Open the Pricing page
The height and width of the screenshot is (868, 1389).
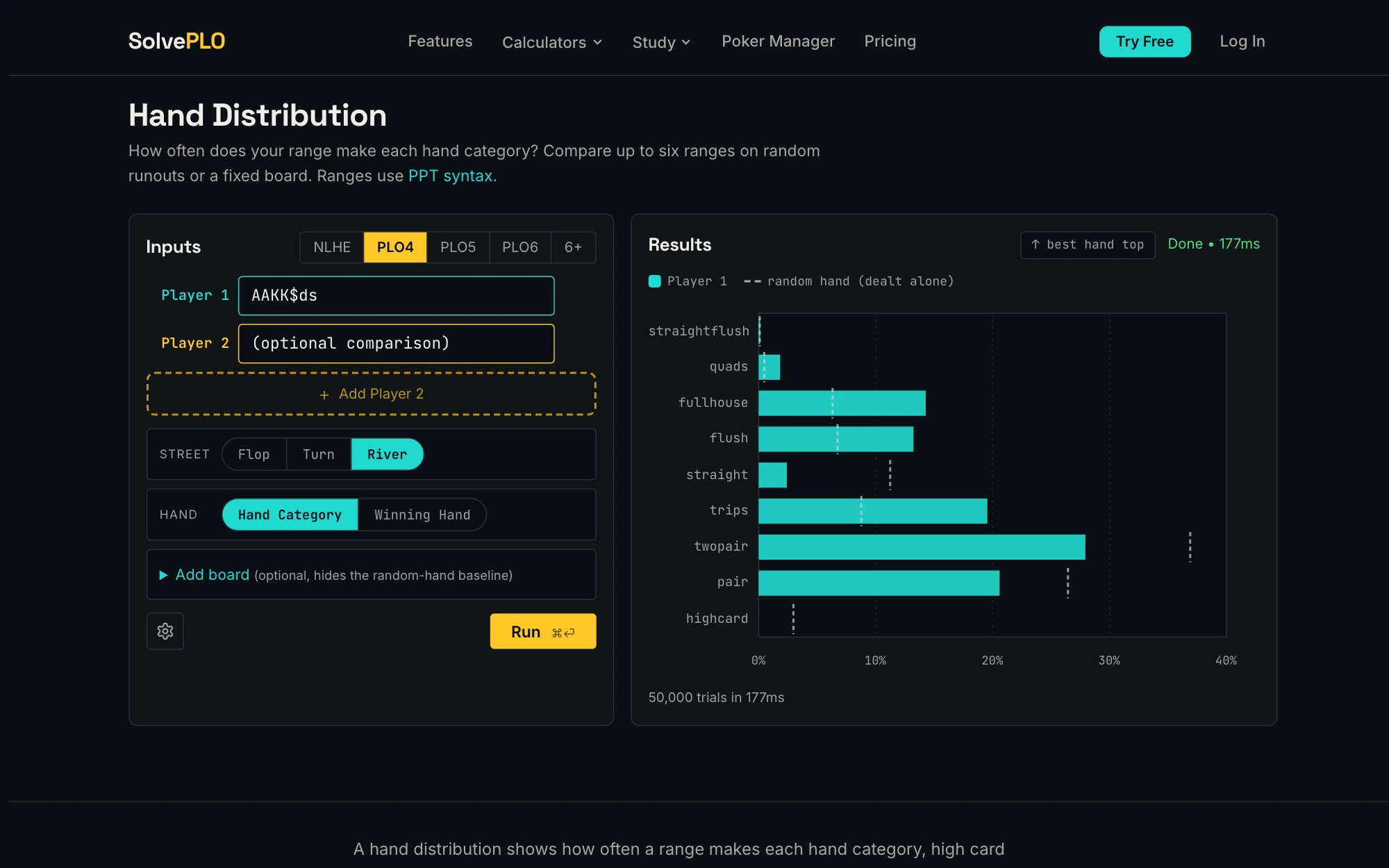point(890,41)
